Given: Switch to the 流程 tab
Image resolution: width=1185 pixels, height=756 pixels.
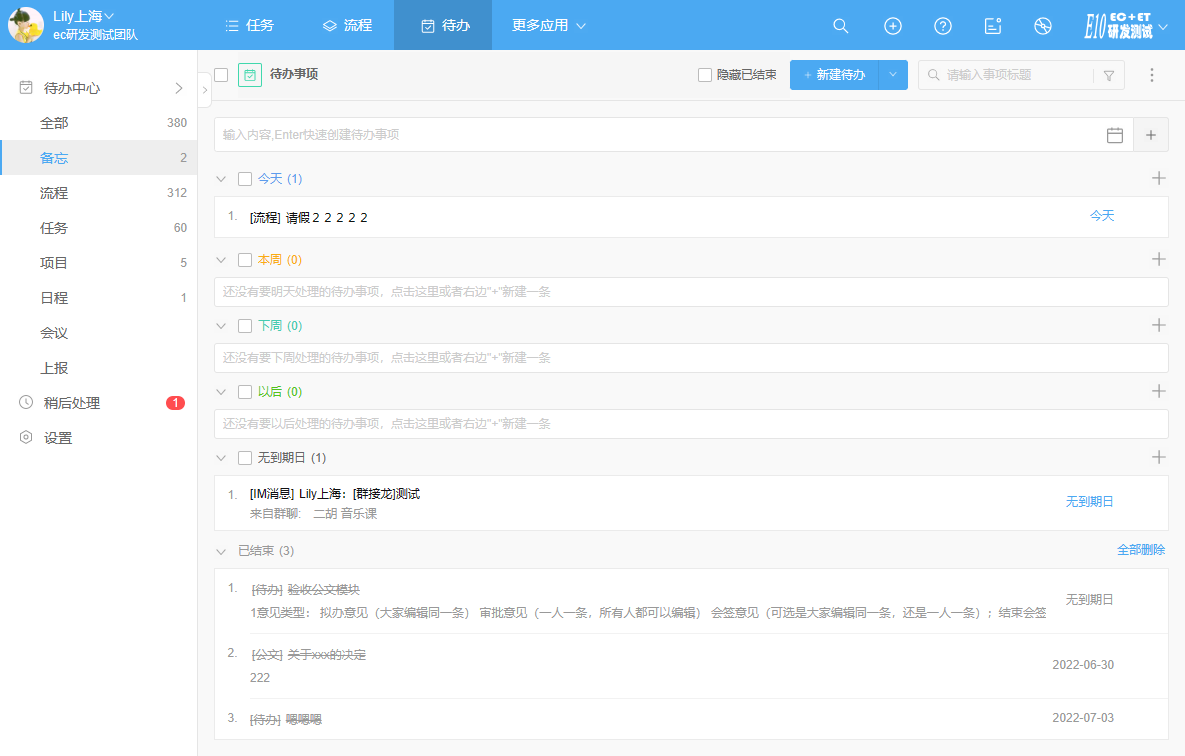Looking at the screenshot, I should (x=347, y=25).
